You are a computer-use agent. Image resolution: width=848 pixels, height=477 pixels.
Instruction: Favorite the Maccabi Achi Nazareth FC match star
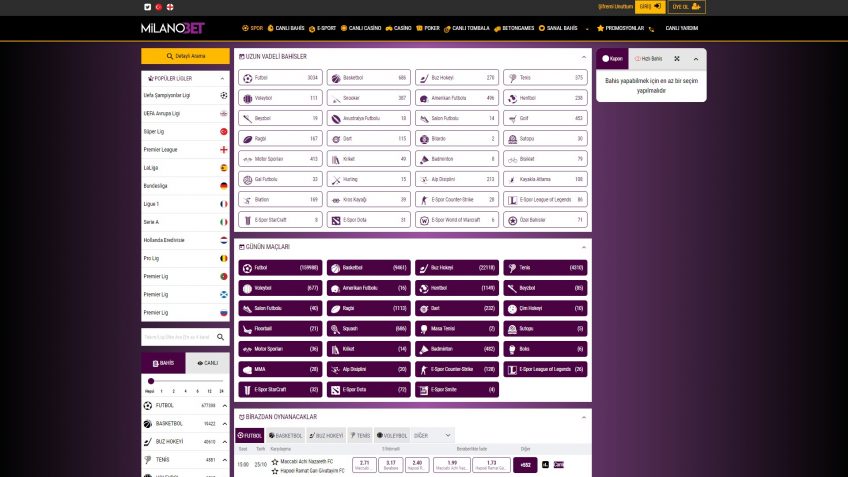point(275,461)
